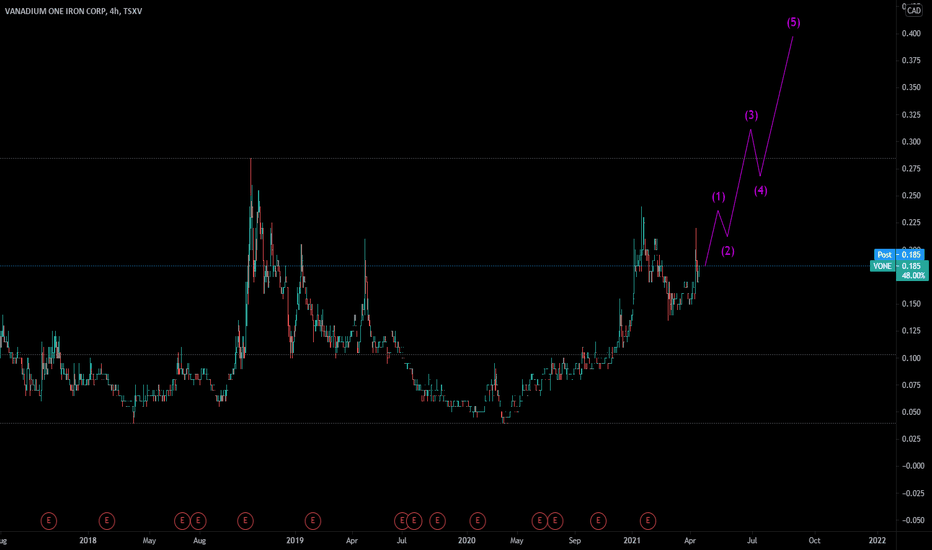The image size is (932, 550).
Task: Click the 0.075 price axis label
Action: 911,385
